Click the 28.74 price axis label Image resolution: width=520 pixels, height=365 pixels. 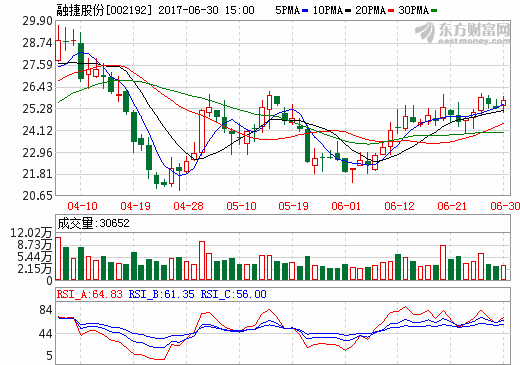37,43
